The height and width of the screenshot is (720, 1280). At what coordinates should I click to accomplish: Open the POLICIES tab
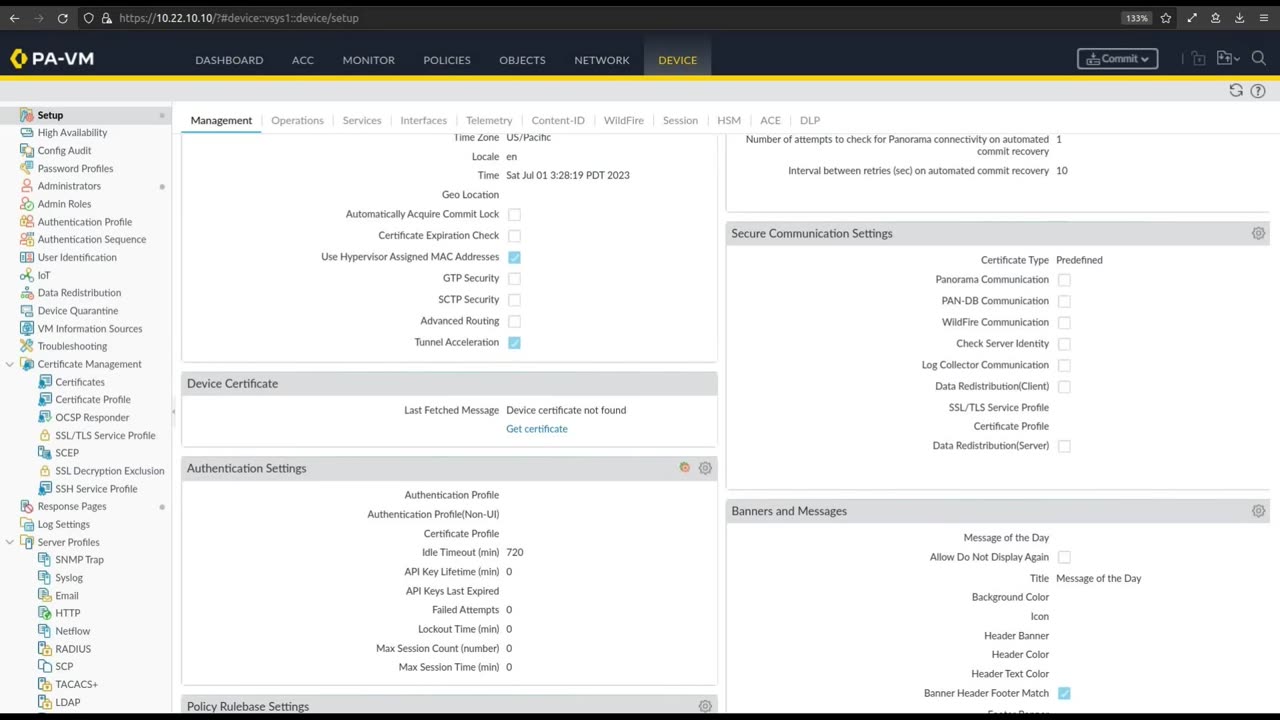coord(446,60)
